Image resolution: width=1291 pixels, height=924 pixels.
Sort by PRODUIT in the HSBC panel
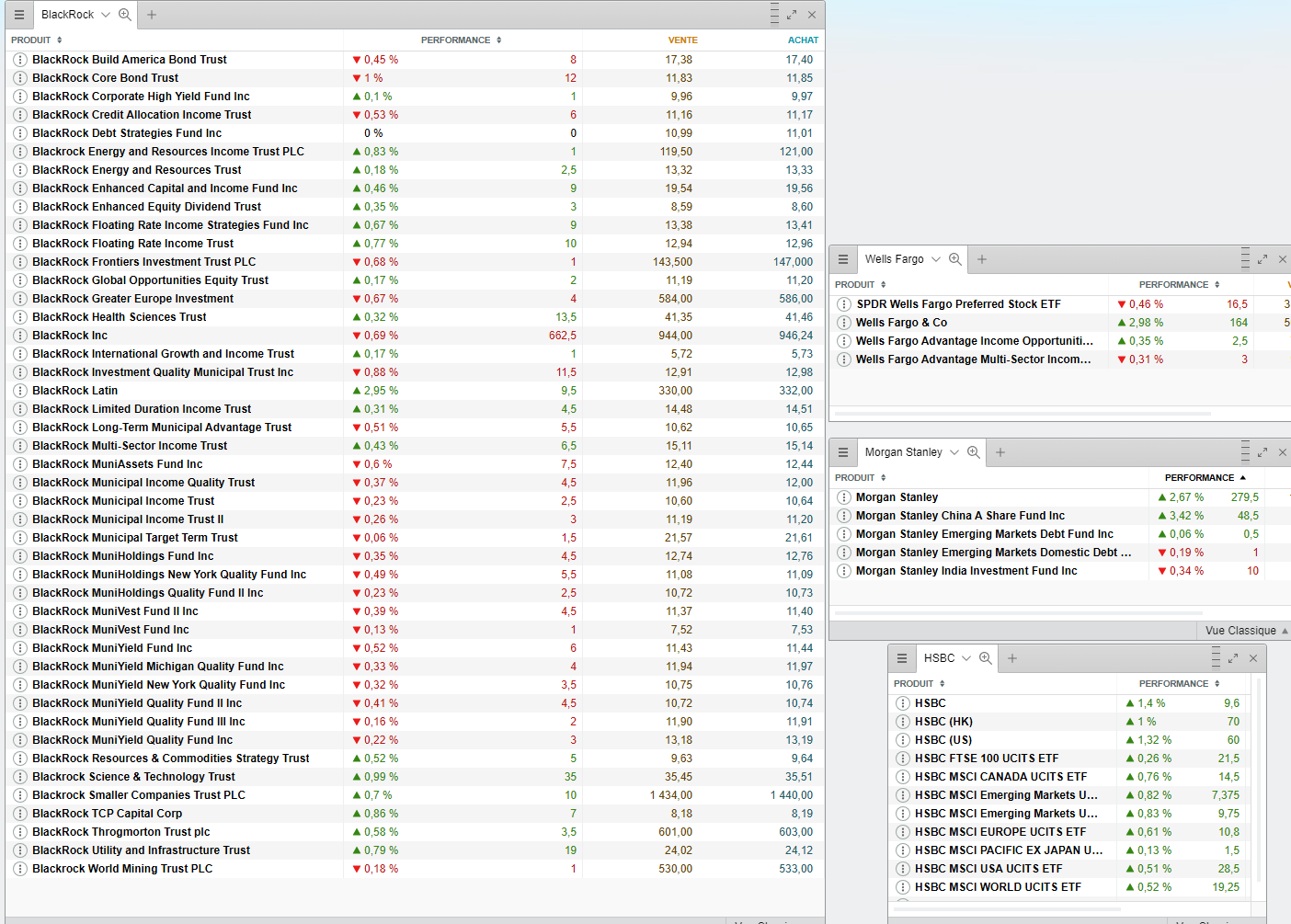coord(920,684)
